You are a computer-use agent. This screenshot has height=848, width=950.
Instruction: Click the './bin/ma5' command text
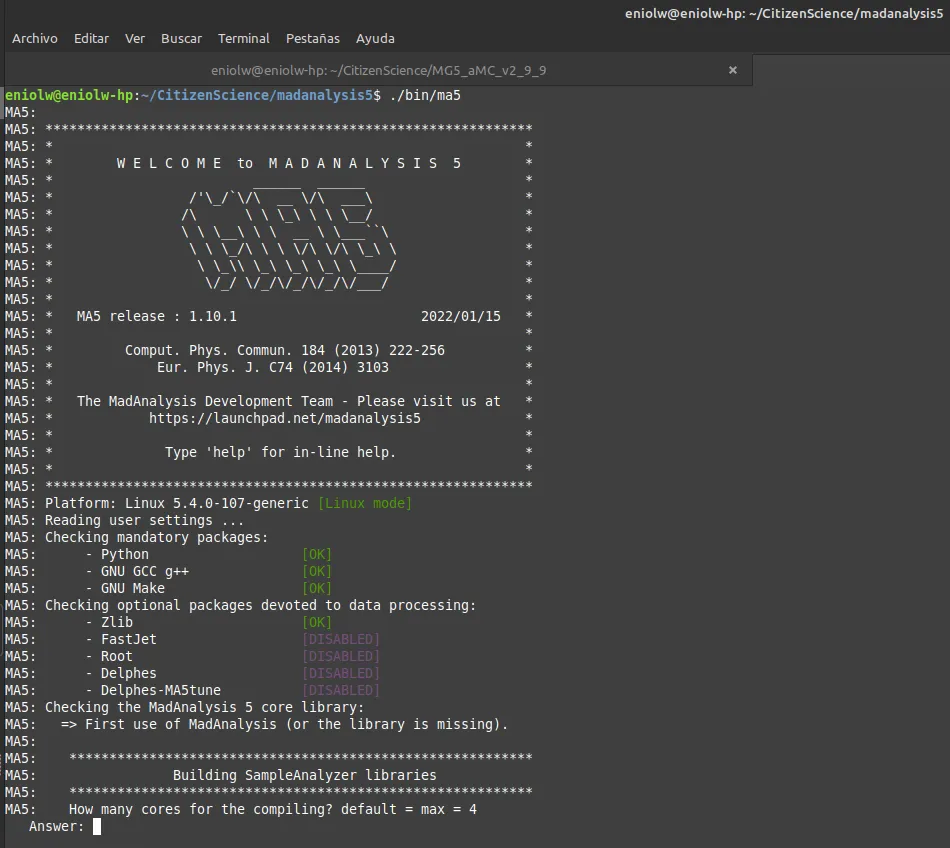[425, 96]
